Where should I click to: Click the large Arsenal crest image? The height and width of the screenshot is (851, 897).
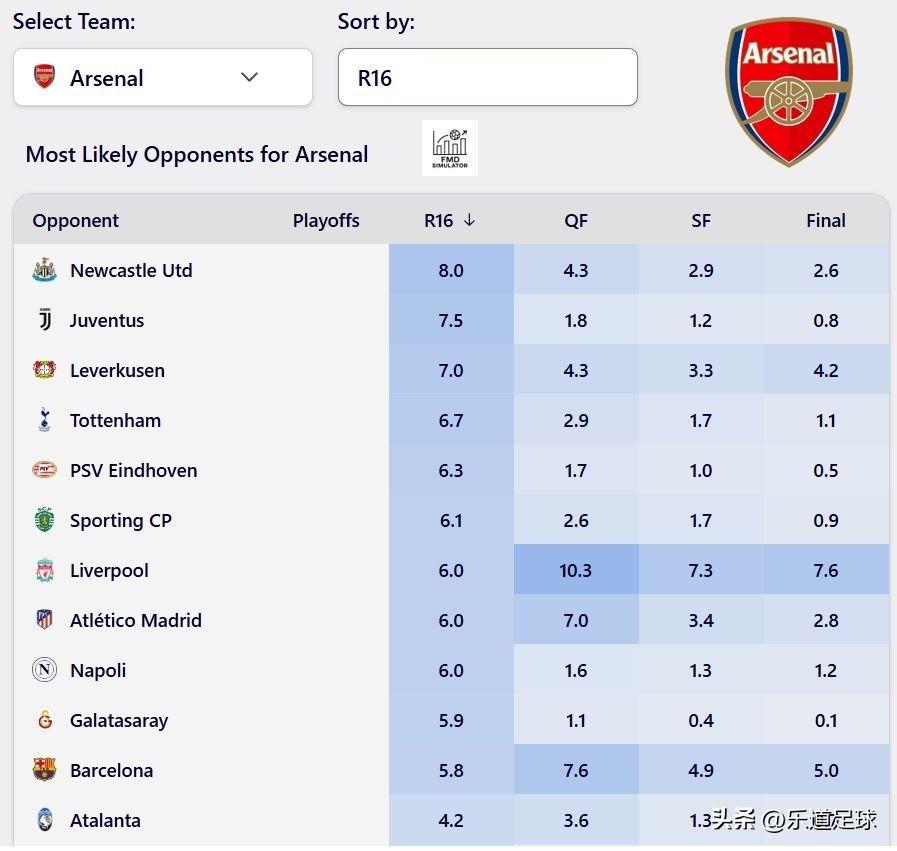point(789,90)
